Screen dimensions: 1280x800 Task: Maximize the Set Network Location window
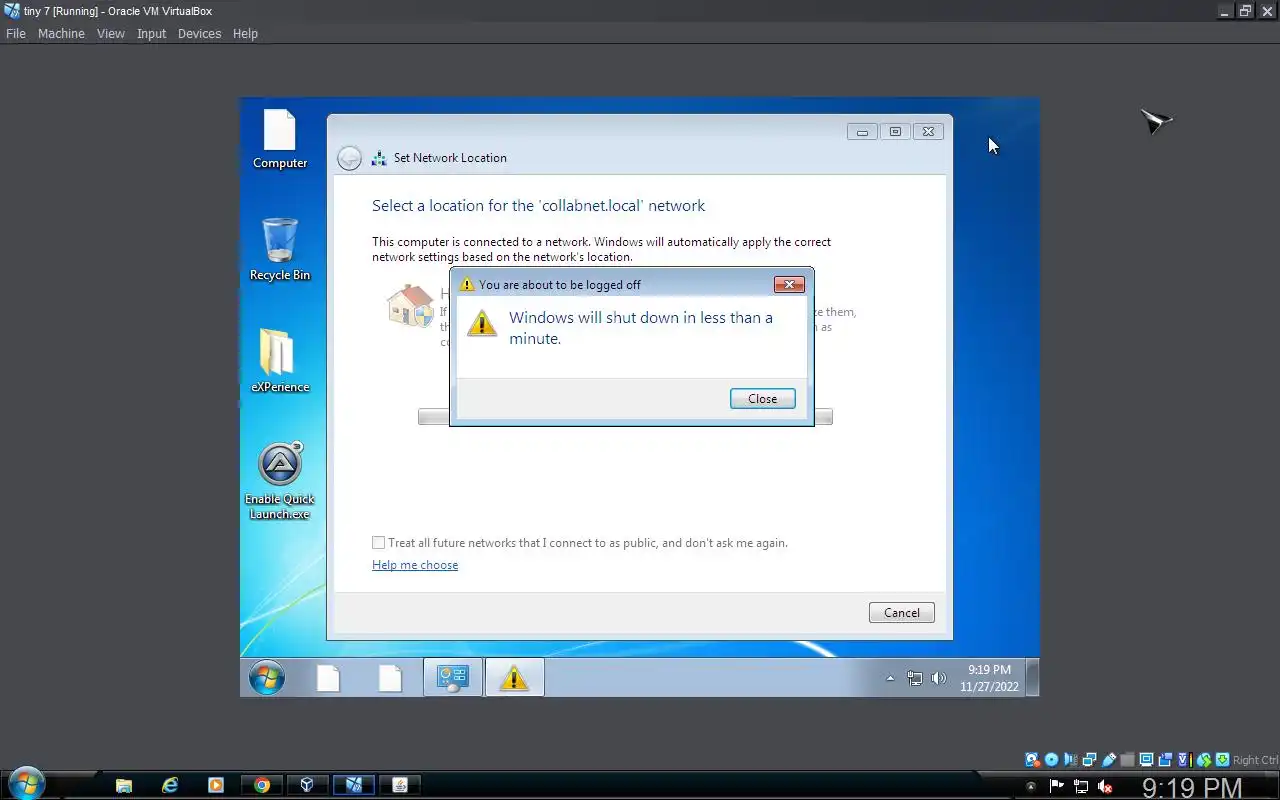coord(895,131)
